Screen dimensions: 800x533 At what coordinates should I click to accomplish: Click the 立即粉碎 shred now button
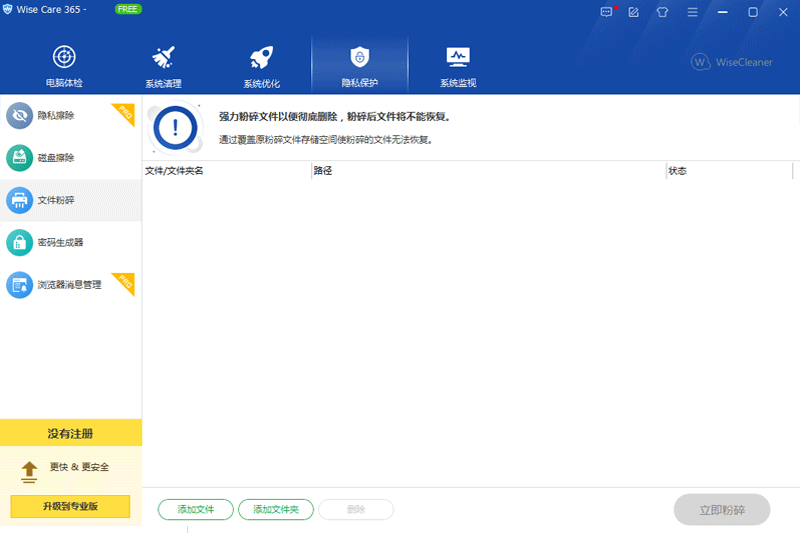[x=721, y=510]
